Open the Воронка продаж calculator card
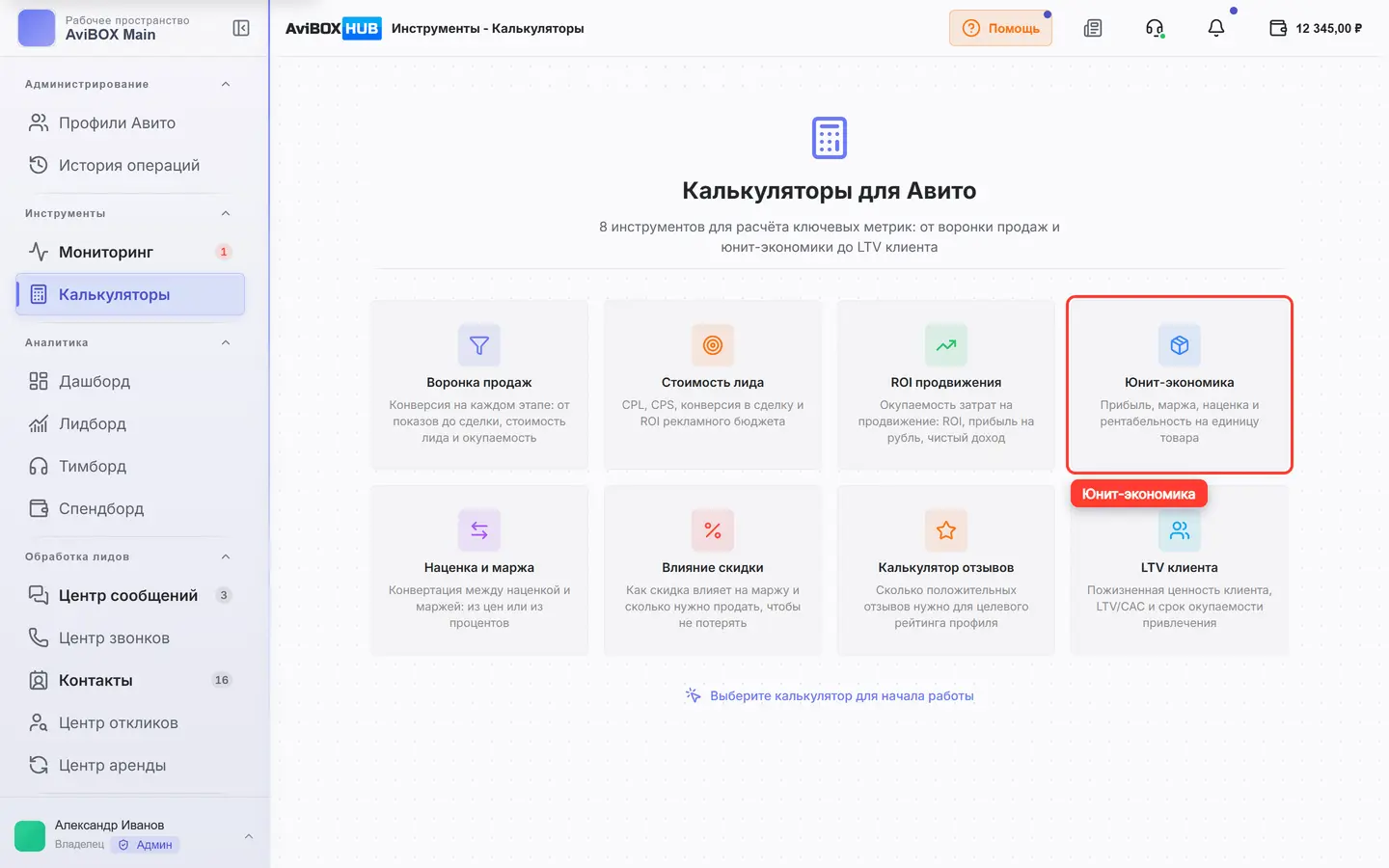This screenshot has width=1389, height=868. [479, 385]
